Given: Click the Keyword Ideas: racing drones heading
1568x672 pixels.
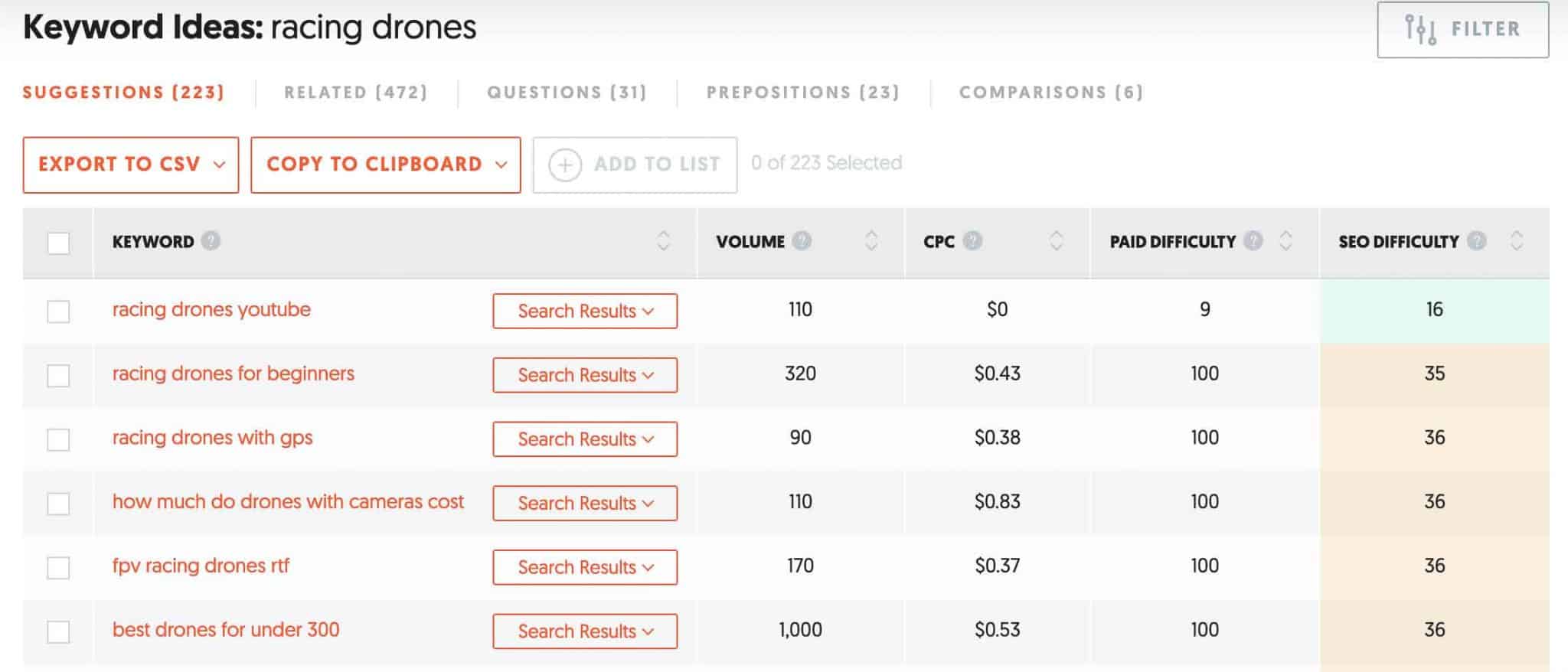Looking at the screenshot, I should (250, 28).
